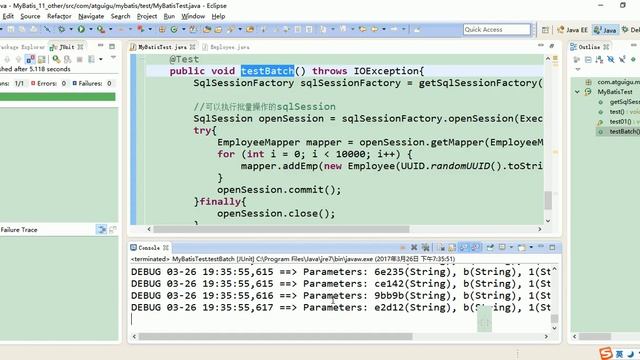
Task: Click Rerun Failed Tests First icon
Action: click(68, 60)
